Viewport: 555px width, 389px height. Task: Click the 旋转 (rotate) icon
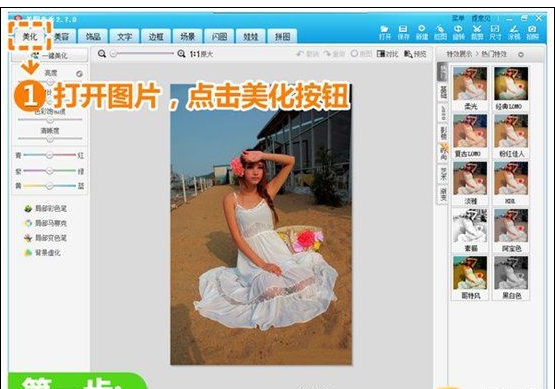click(458, 32)
